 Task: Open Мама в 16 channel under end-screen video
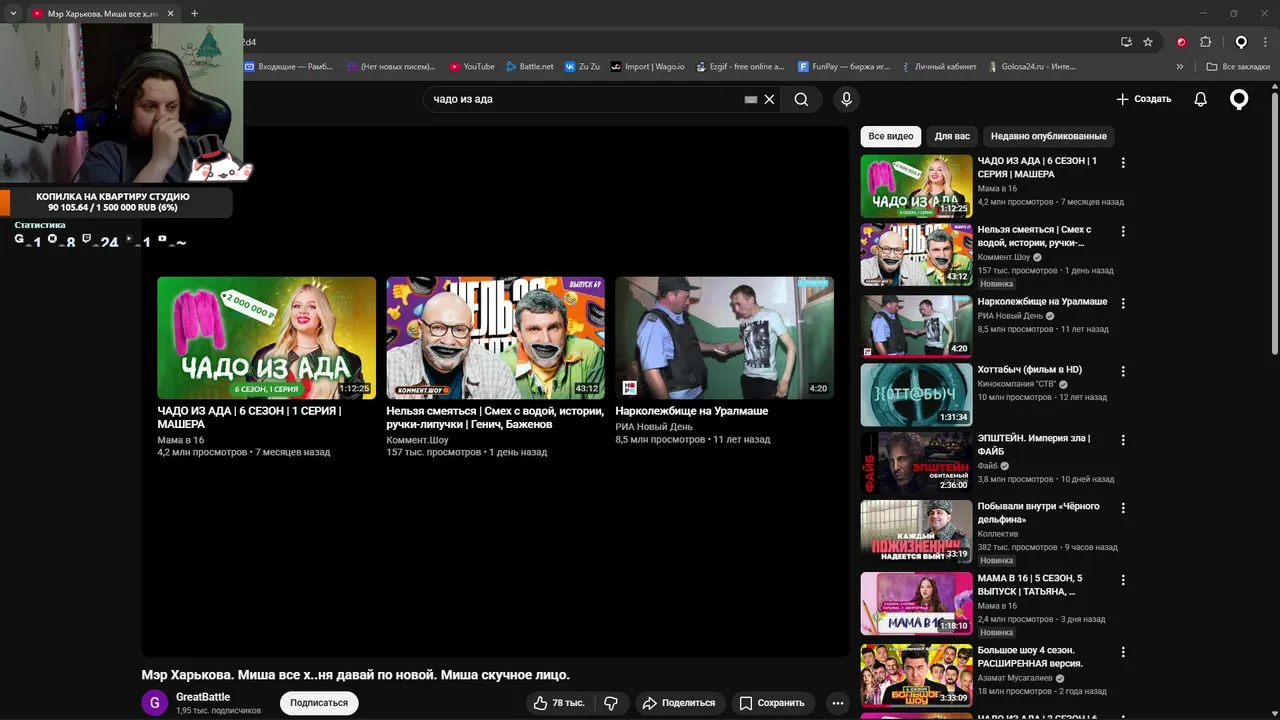180,440
